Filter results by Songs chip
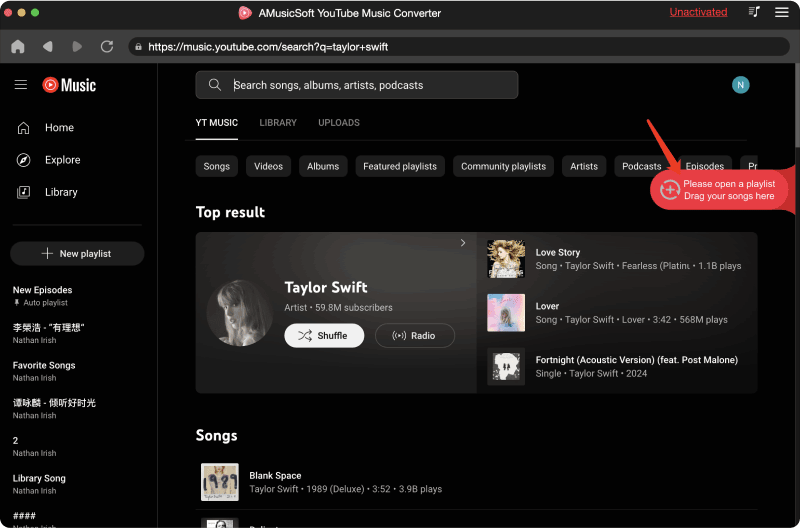800x528 pixels. tap(216, 166)
